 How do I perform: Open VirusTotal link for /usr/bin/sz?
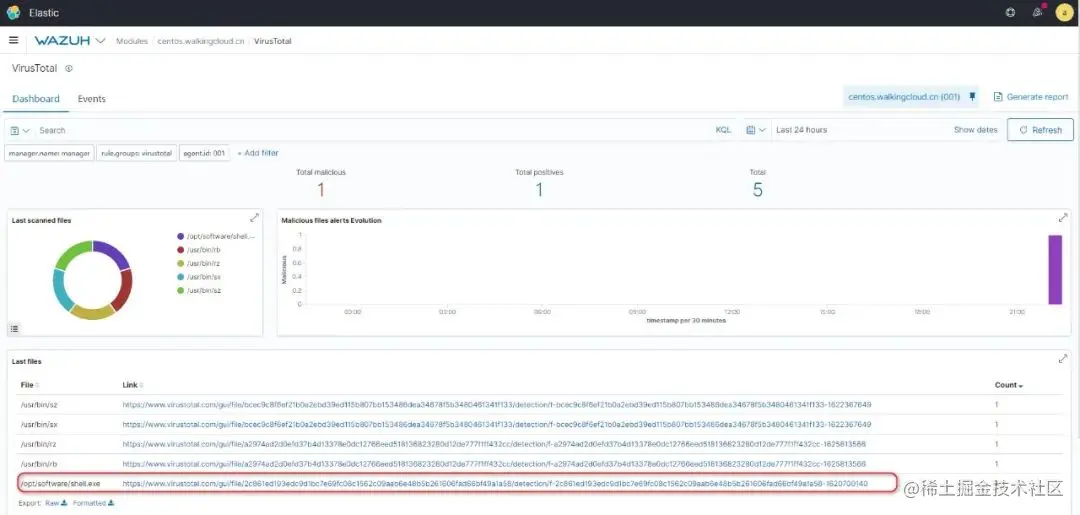click(497, 404)
